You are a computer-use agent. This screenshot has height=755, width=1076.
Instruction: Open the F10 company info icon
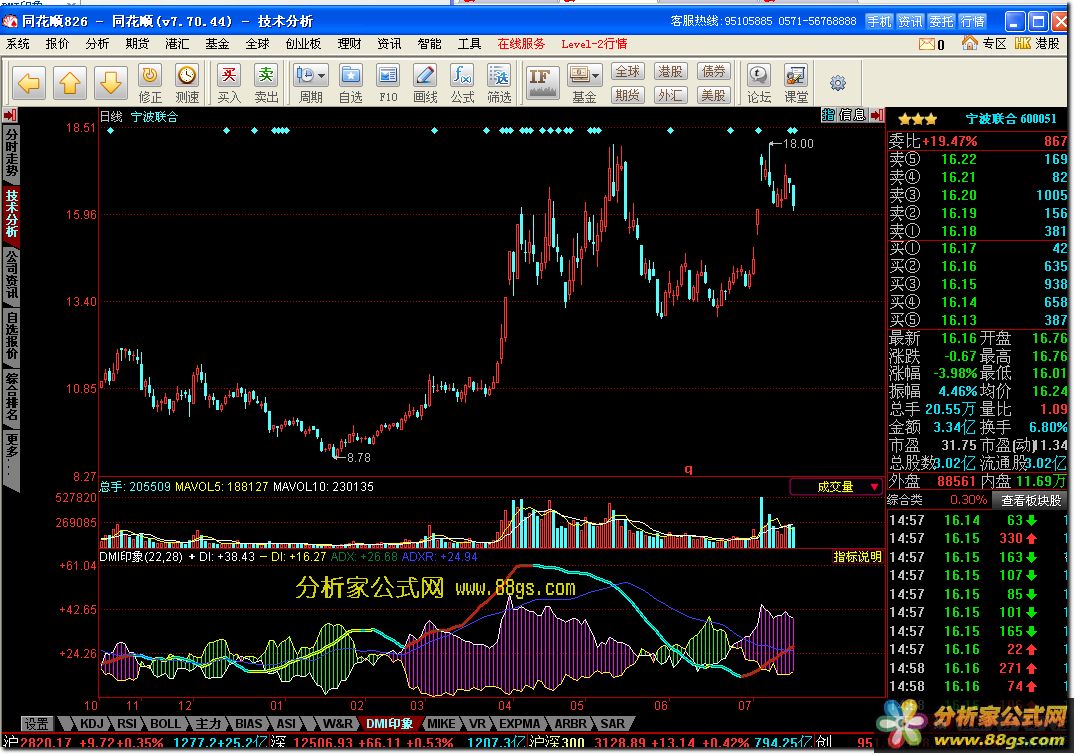click(x=388, y=84)
